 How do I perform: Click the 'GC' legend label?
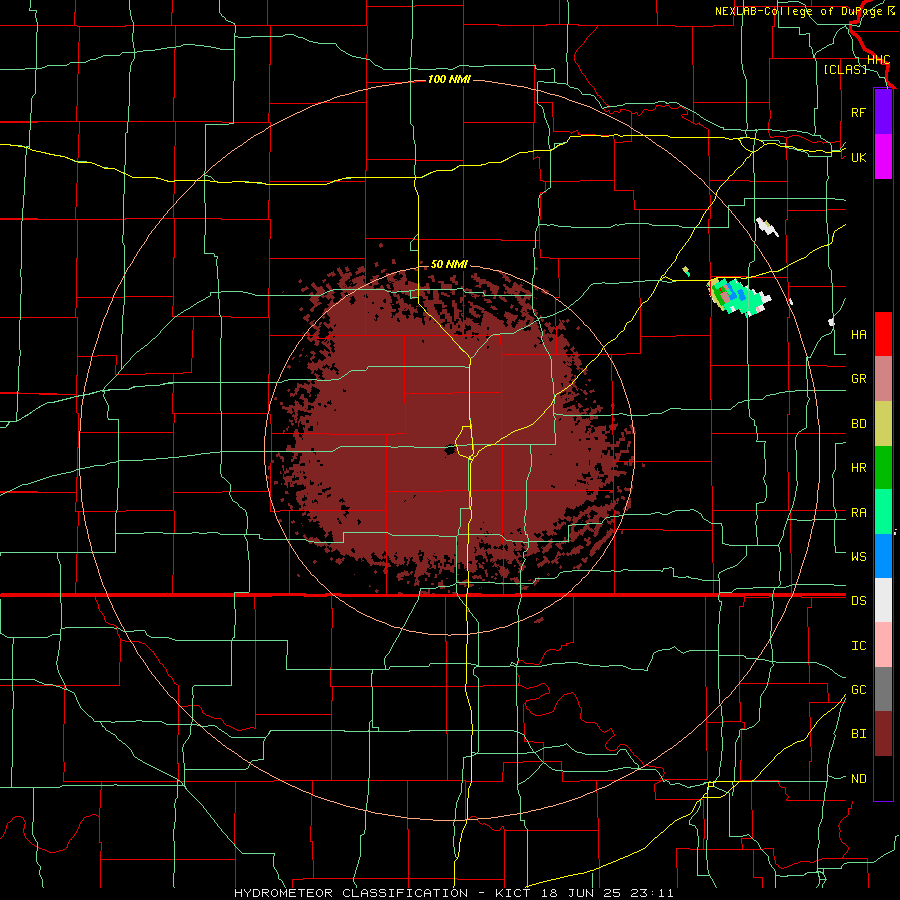[x=858, y=690]
